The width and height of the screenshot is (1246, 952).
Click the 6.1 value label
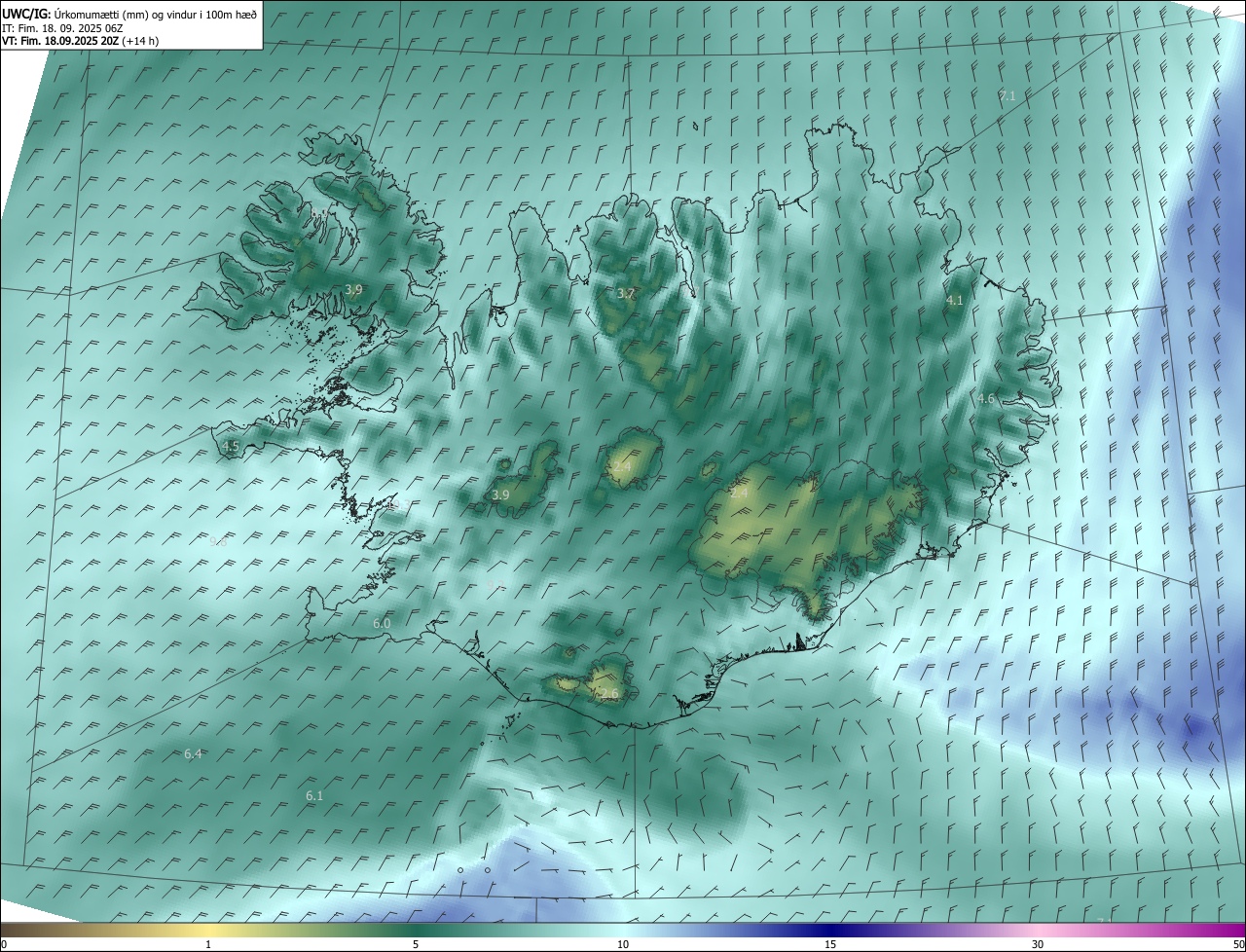(x=314, y=796)
